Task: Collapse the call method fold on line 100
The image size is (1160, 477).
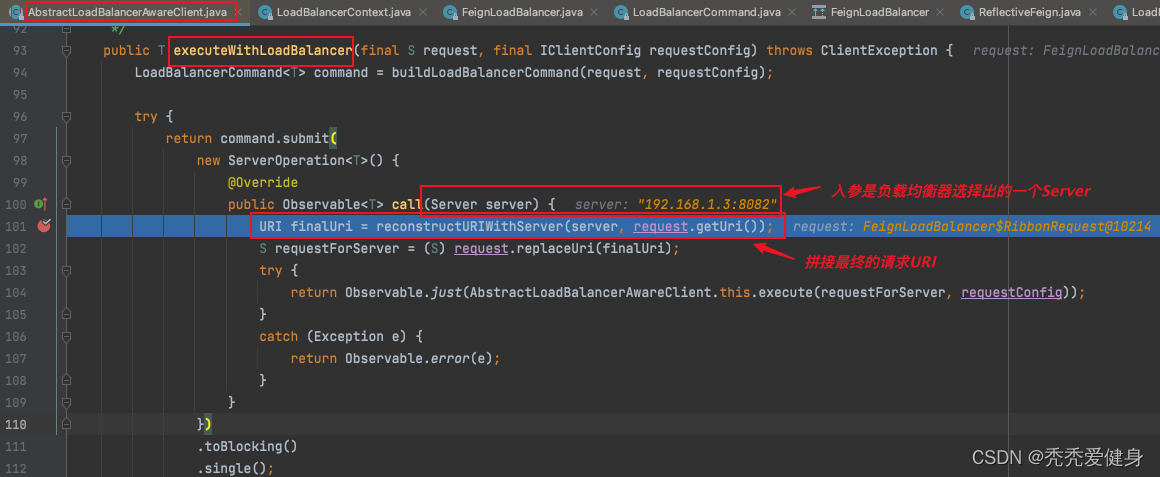Action: pyautogui.click(x=67, y=204)
